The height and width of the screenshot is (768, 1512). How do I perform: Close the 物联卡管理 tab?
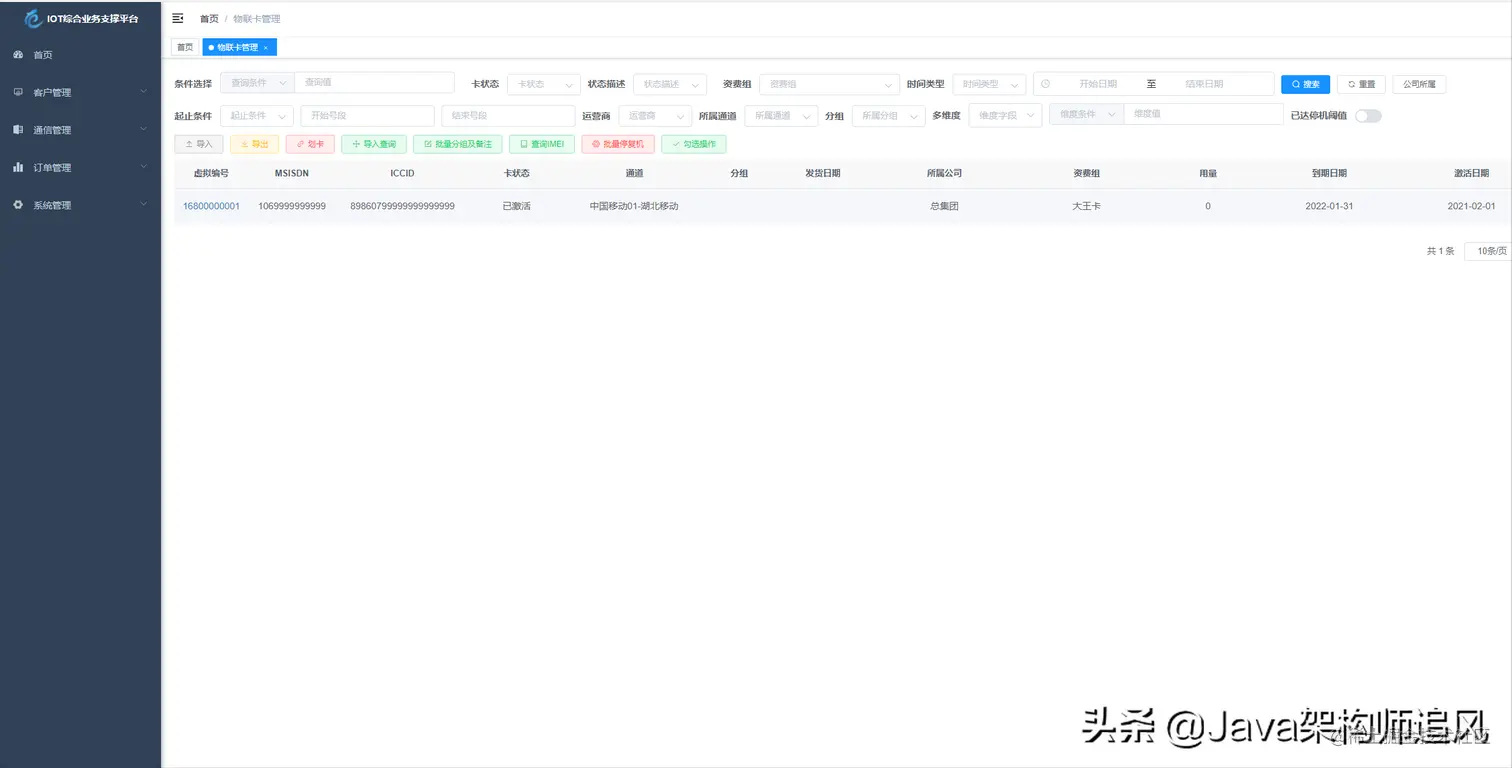pyautogui.click(x=268, y=47)
